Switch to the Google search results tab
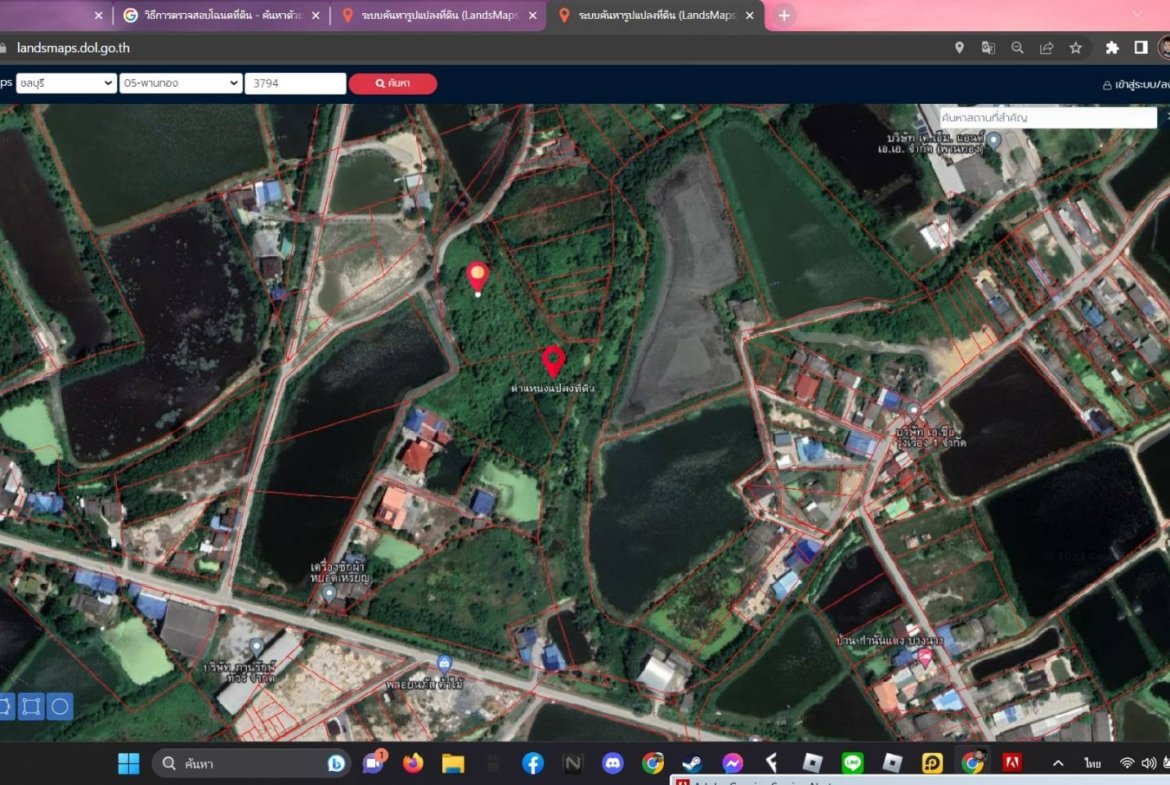The height and width of the screenshot is (785, 1170). click(218, 15)
